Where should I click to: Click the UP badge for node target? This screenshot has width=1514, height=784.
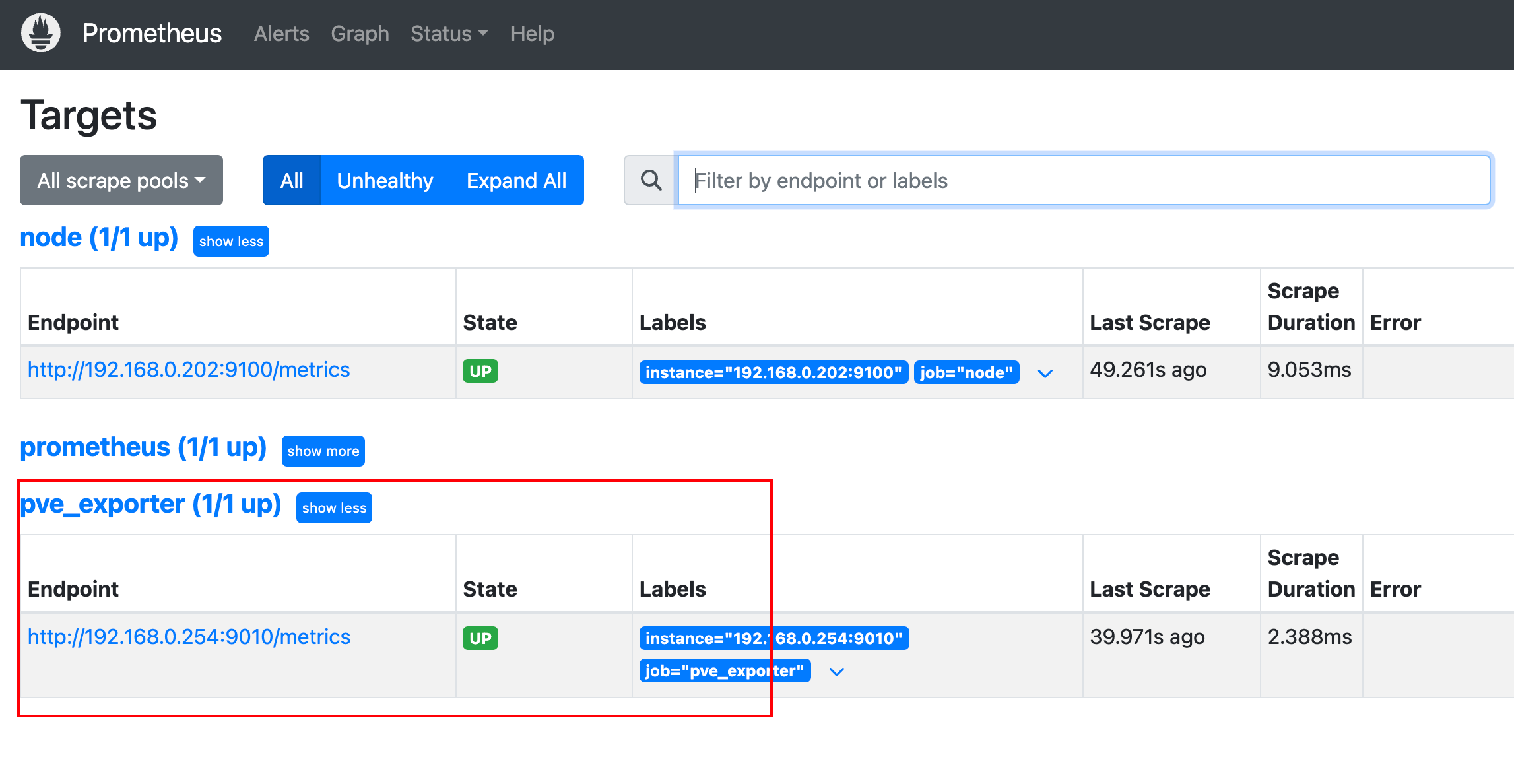coord(480,371)
